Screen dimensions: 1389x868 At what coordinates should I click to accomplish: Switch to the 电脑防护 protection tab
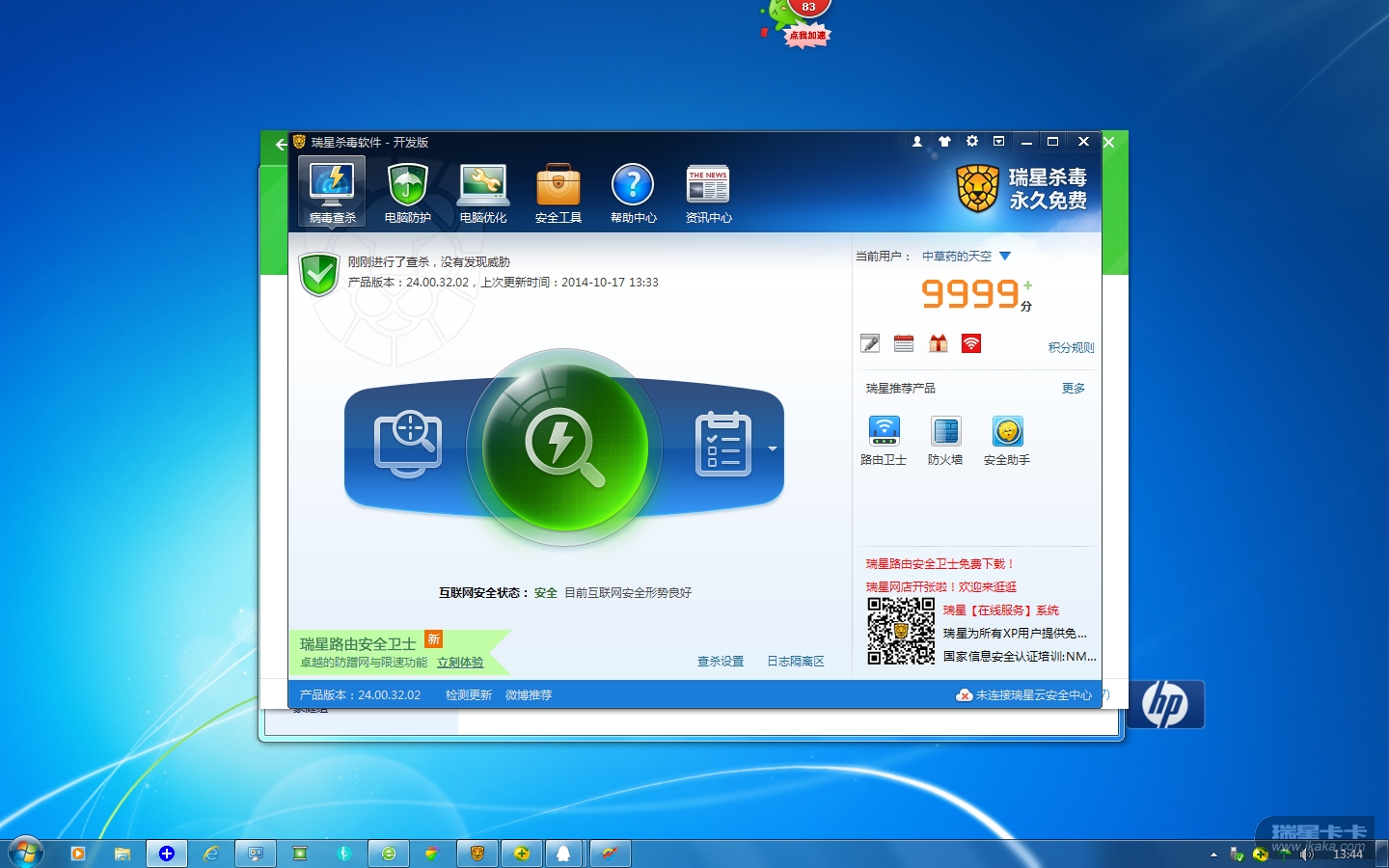point(407,192)
